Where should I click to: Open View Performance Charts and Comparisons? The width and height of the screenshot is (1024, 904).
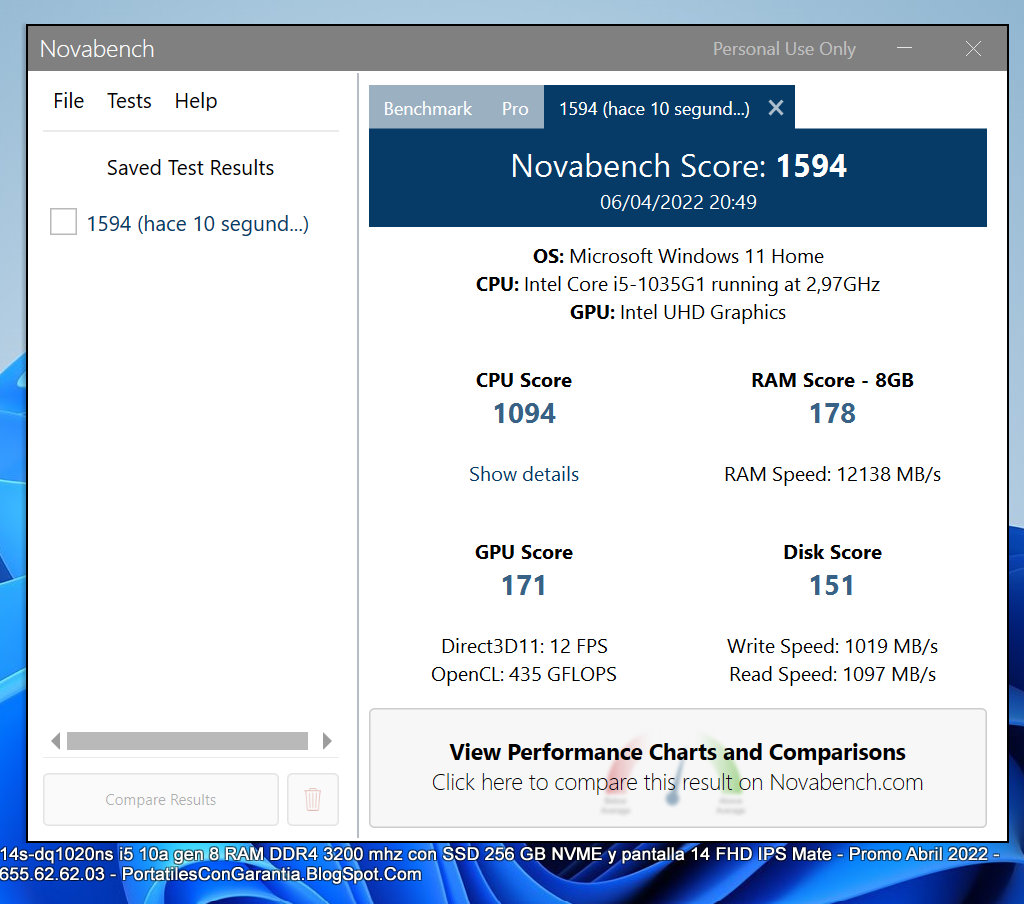677,767
